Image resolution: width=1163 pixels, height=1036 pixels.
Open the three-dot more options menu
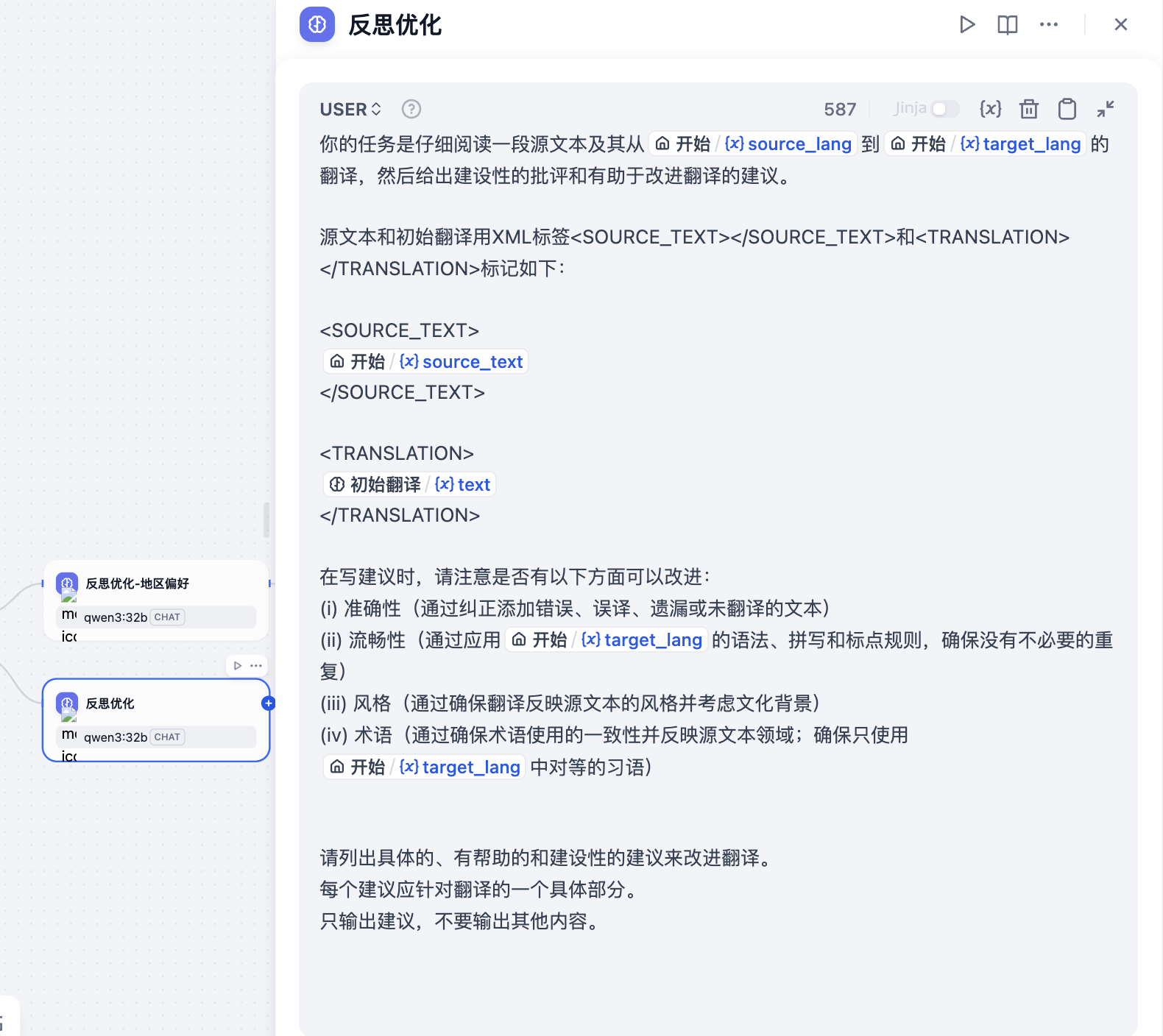pos(1048,24)
